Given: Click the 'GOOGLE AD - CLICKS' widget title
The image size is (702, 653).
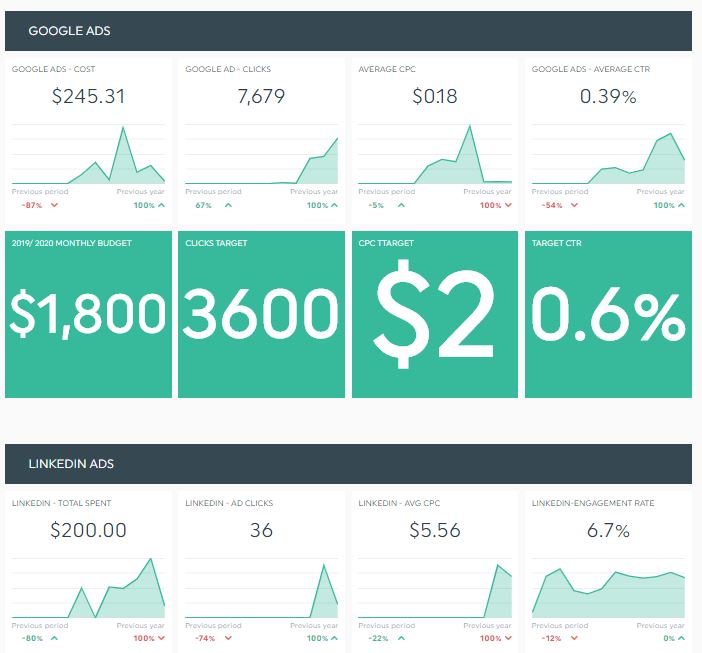Looking at the screenshot, I should [x=228, y=69].
